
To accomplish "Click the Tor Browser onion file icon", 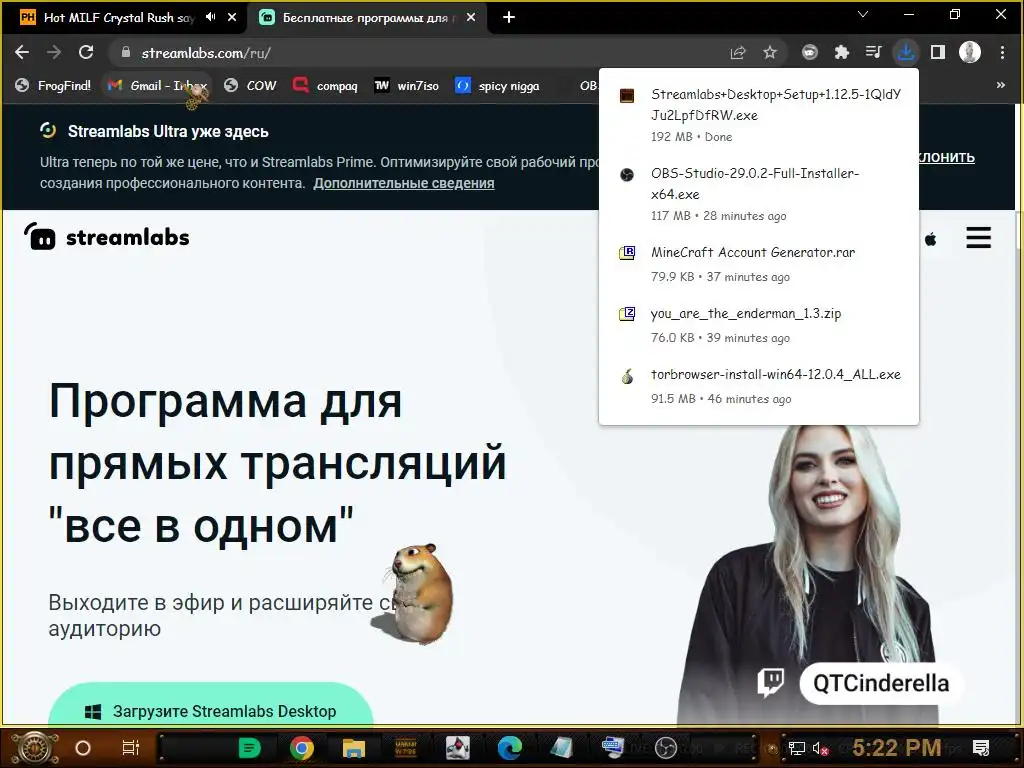I will coord(627,376).
